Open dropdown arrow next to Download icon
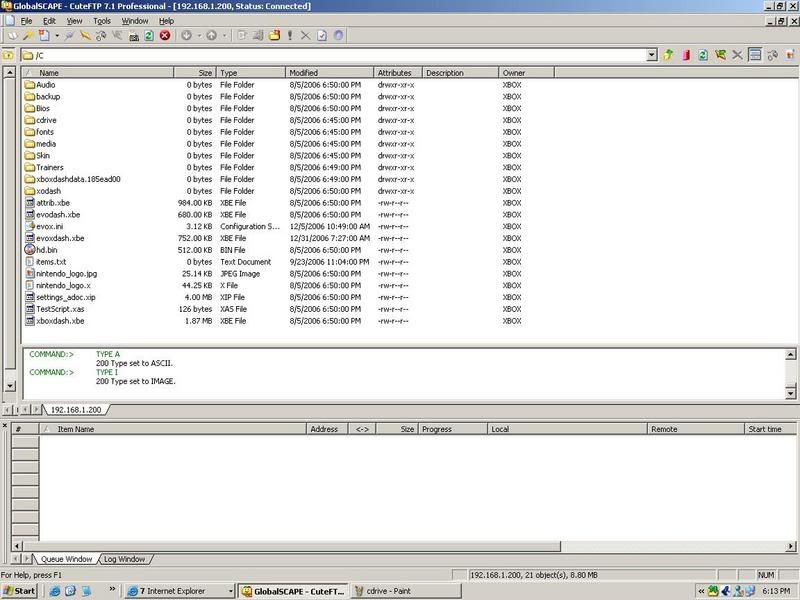The width and height of the screenshot is (800, 600). (x=199, y=35)
